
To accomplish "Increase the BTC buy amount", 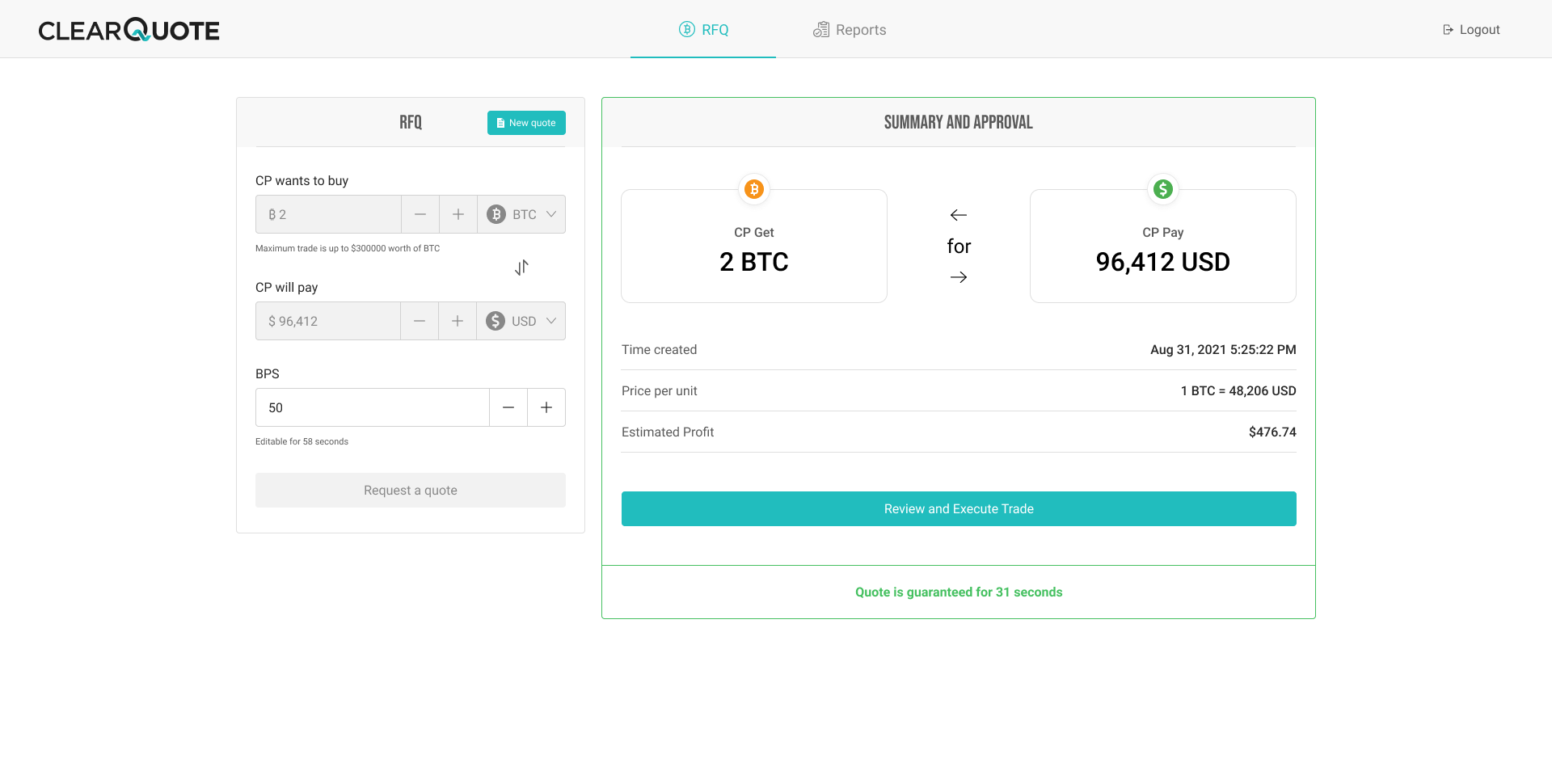I will click(458, 214).
